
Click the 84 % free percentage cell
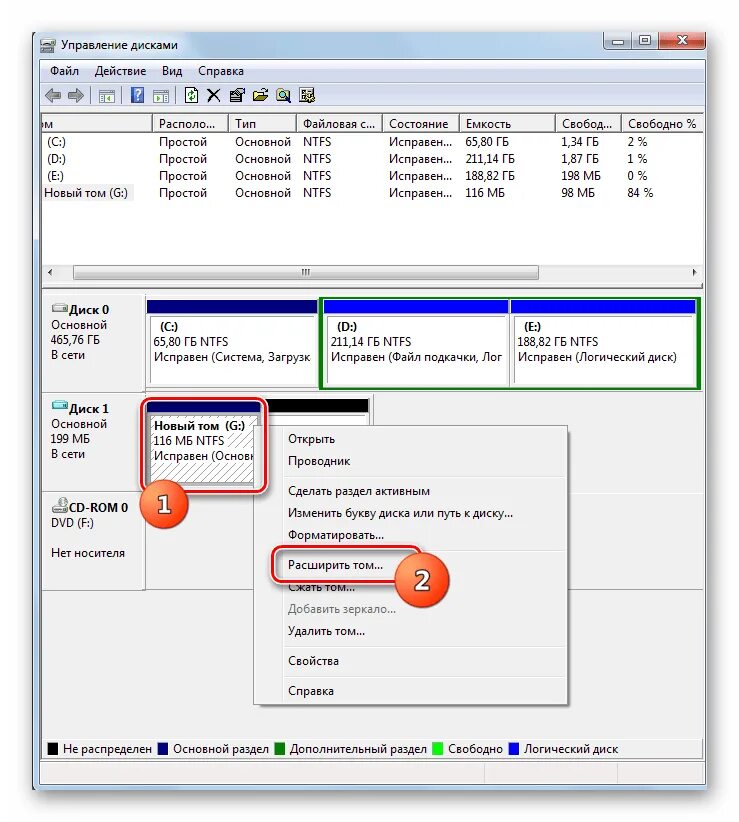(640, 193)
